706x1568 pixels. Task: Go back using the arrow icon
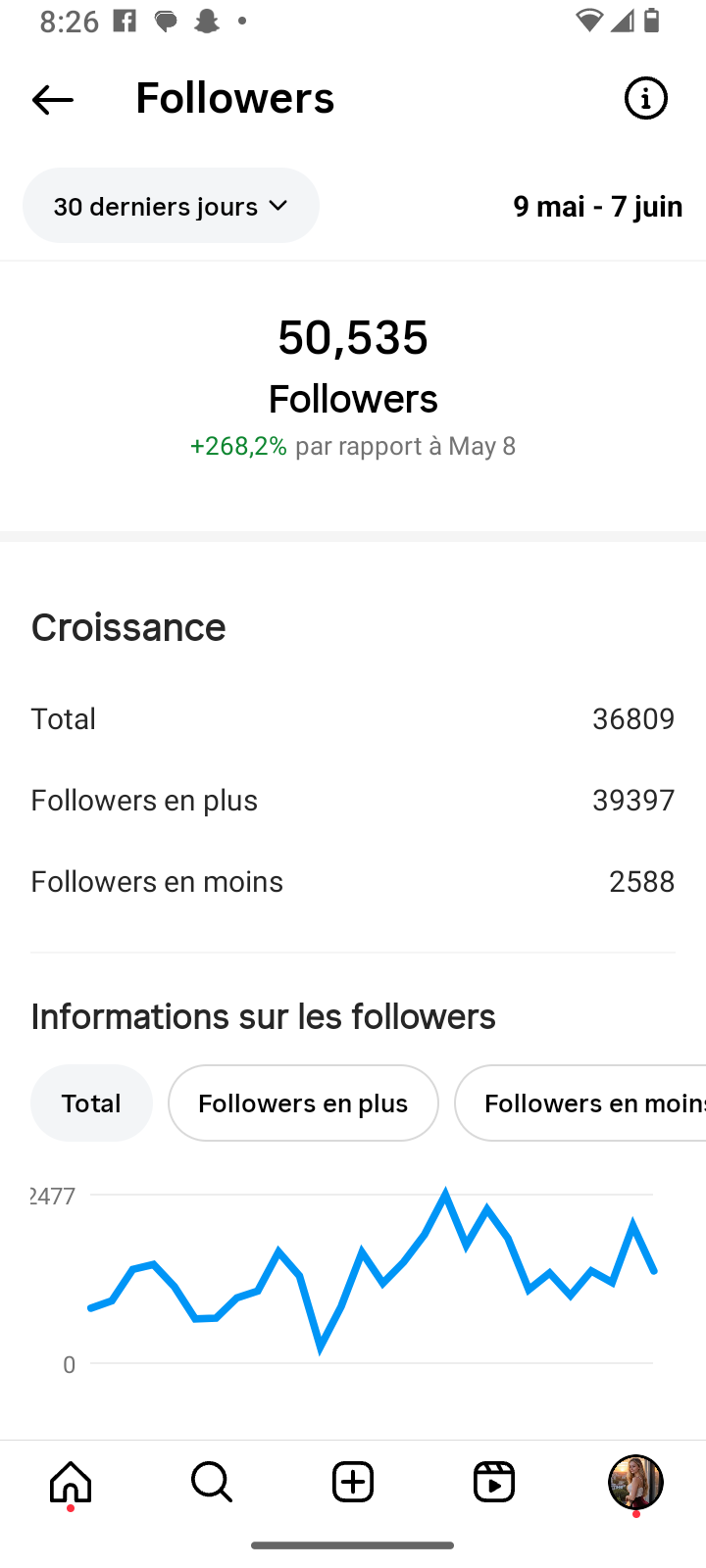(x=53, y=99)
